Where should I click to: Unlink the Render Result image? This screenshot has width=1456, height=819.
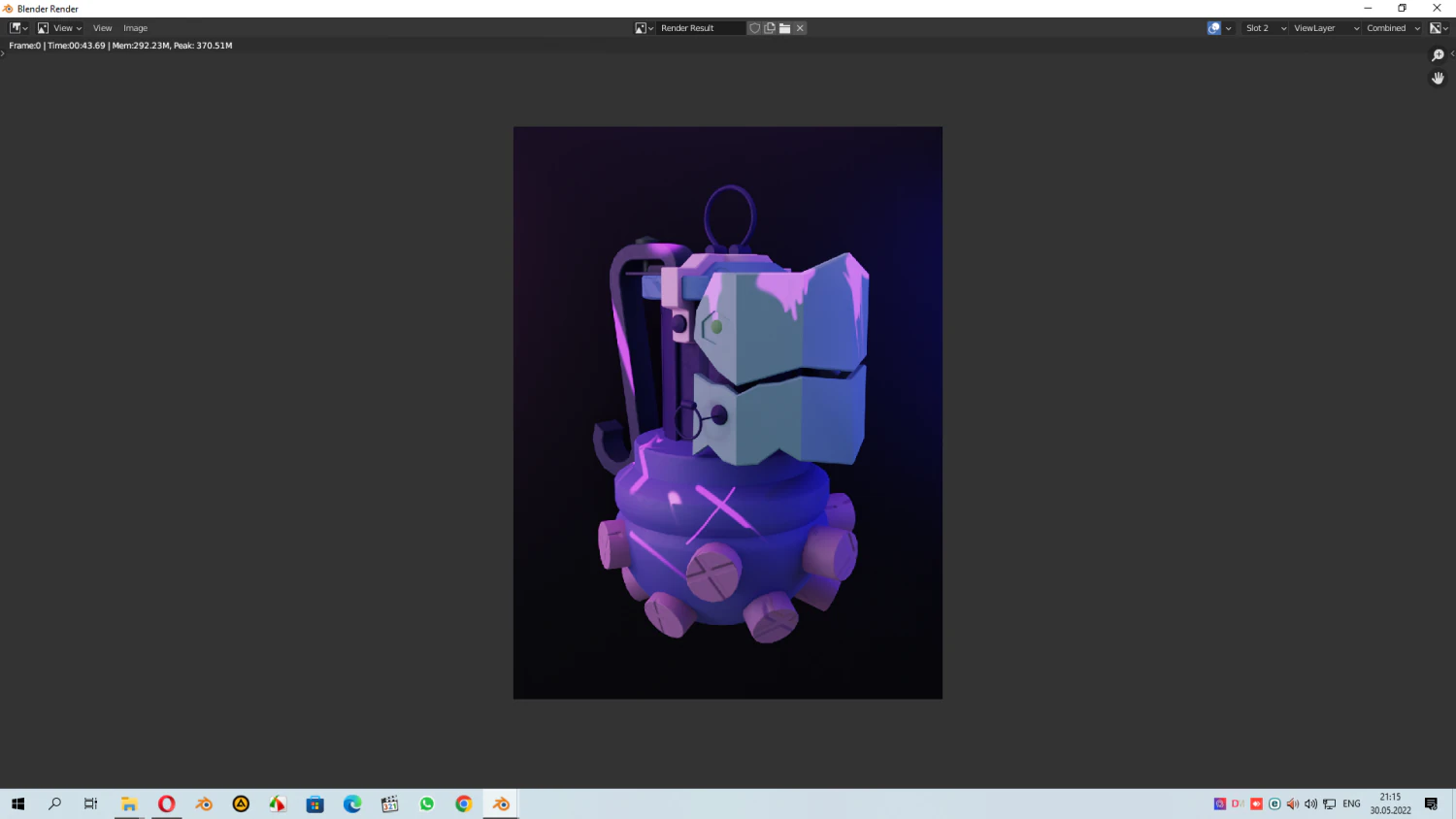[x=800, y=28]
